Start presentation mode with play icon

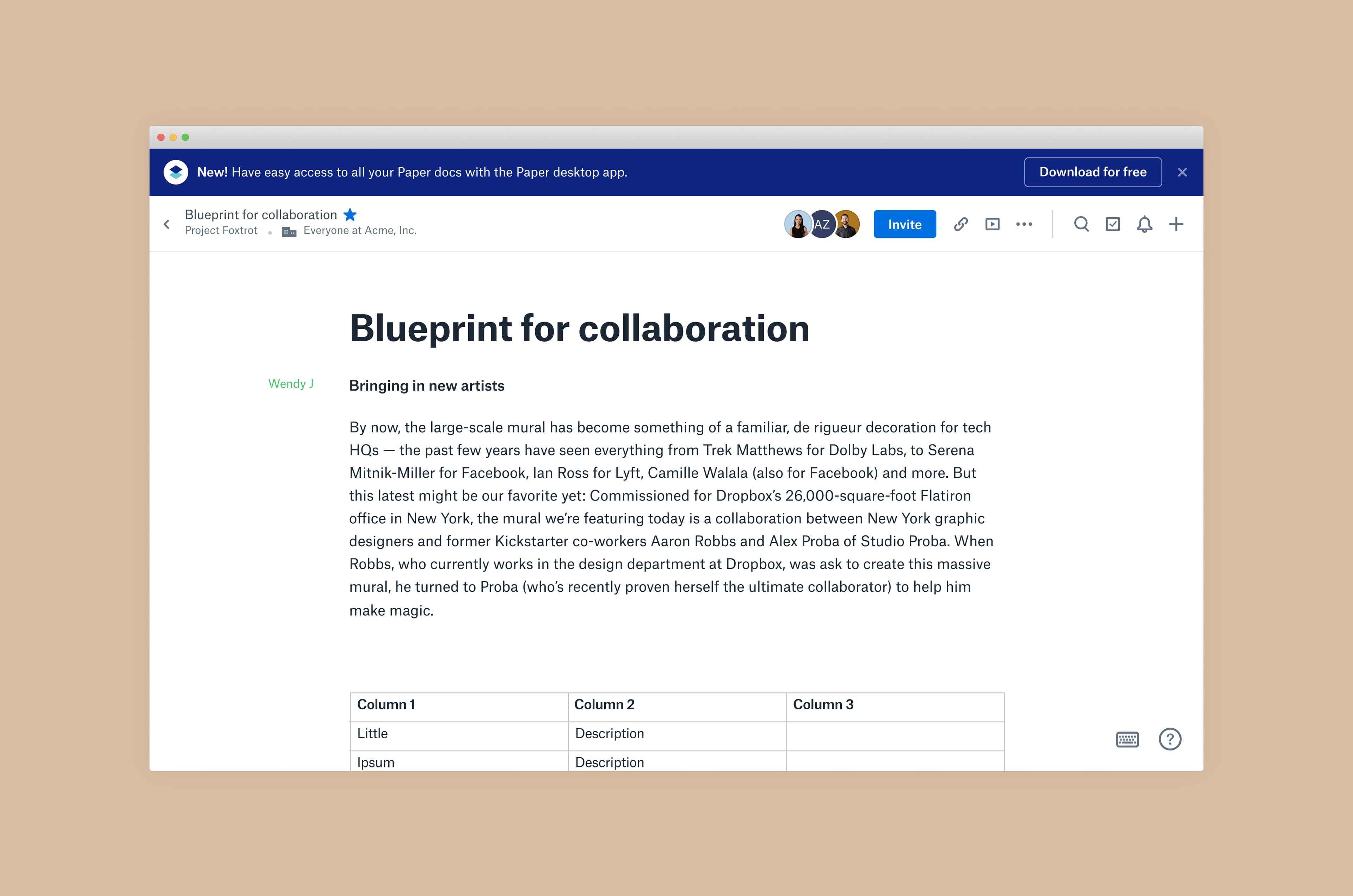992,224
